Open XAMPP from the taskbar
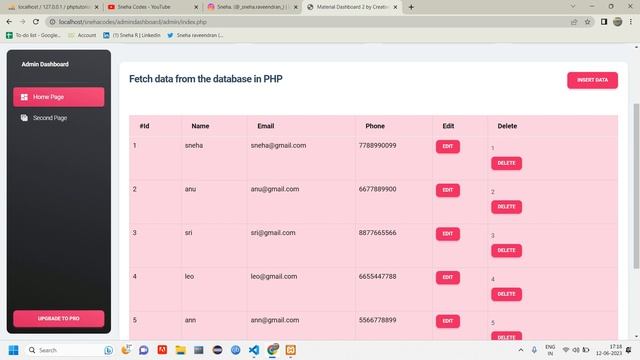The image size is (640, 360). click(x=291, y=350)
